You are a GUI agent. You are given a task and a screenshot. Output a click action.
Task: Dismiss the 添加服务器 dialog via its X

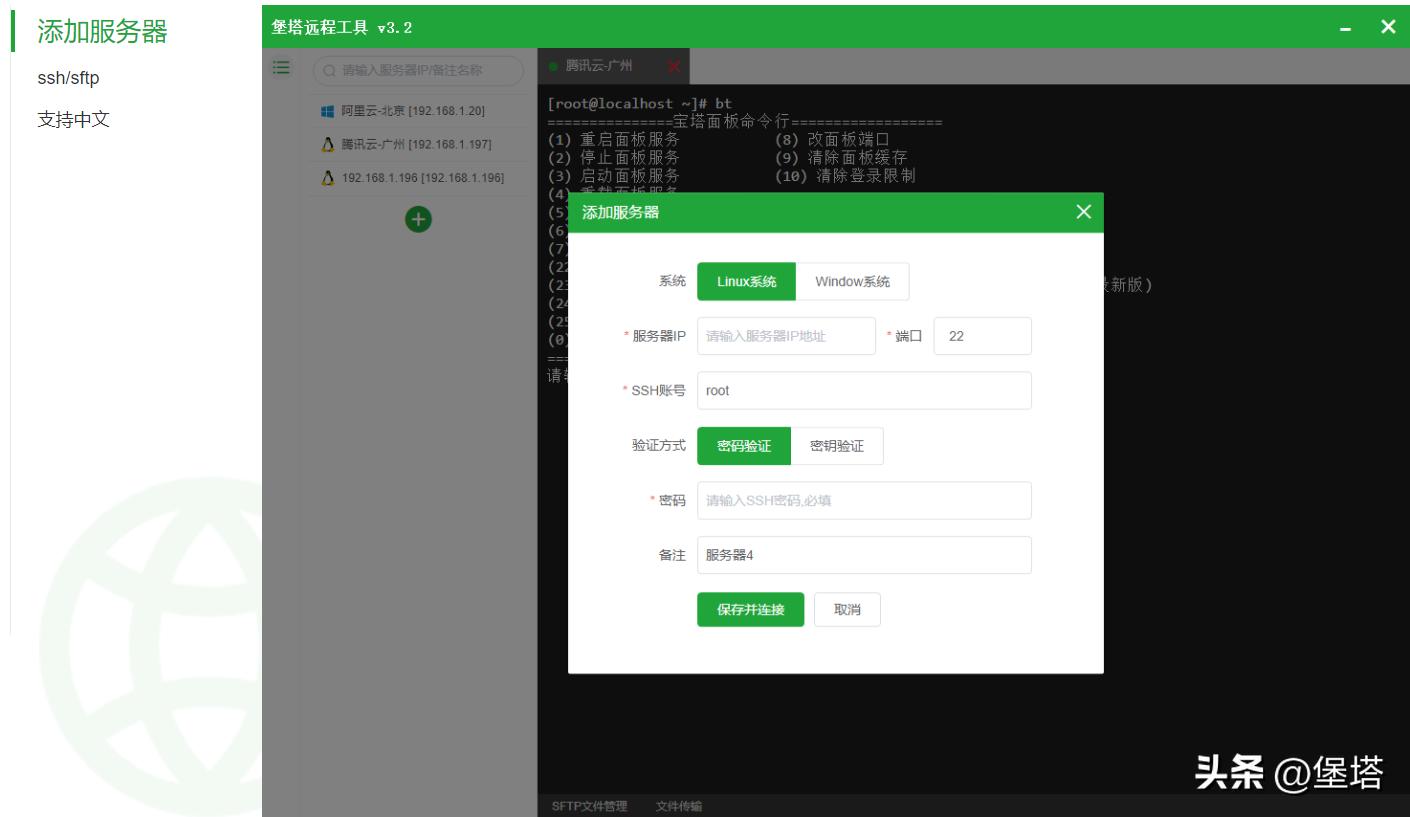[1083, 211]
